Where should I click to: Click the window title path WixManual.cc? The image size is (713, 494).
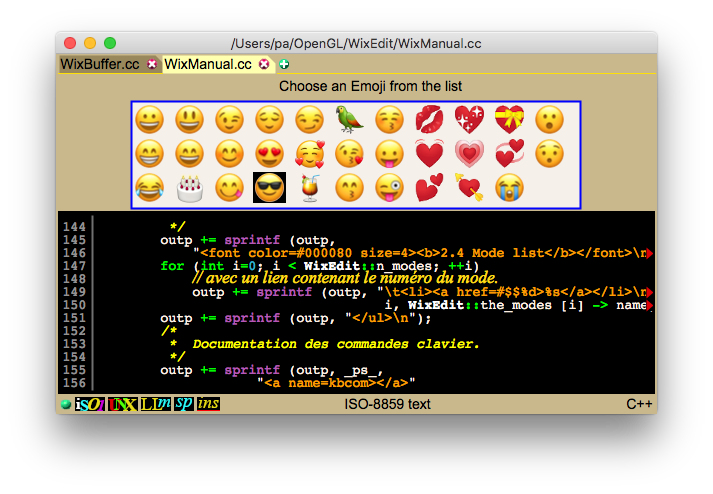pos(356,44)
